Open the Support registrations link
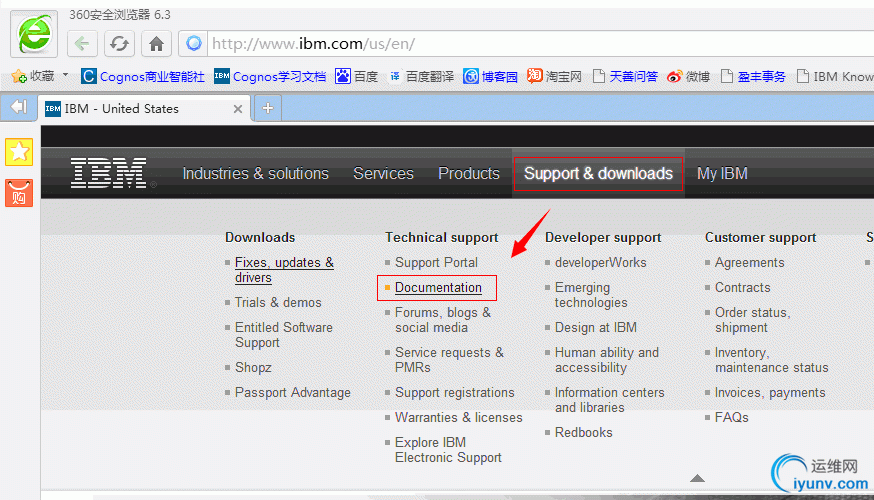 (x=455, y=392)
